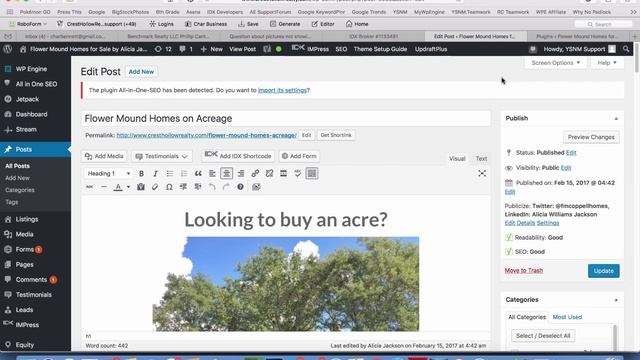Click the Add Form button
Viewport: 640px width, 360px height.
(x=299, y=156)
